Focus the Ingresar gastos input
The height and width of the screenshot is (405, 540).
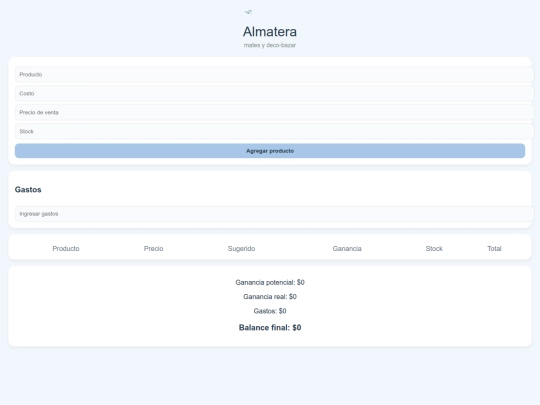(274, 214)
